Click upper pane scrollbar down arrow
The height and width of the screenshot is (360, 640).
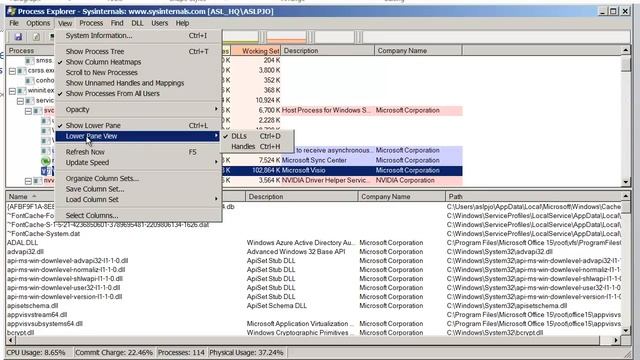click(x=626, y=182)
